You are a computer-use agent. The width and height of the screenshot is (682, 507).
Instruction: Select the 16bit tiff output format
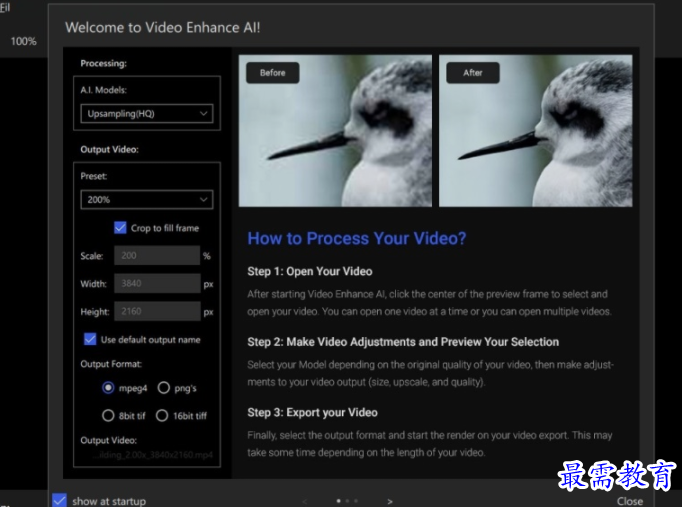coord(162,416)
